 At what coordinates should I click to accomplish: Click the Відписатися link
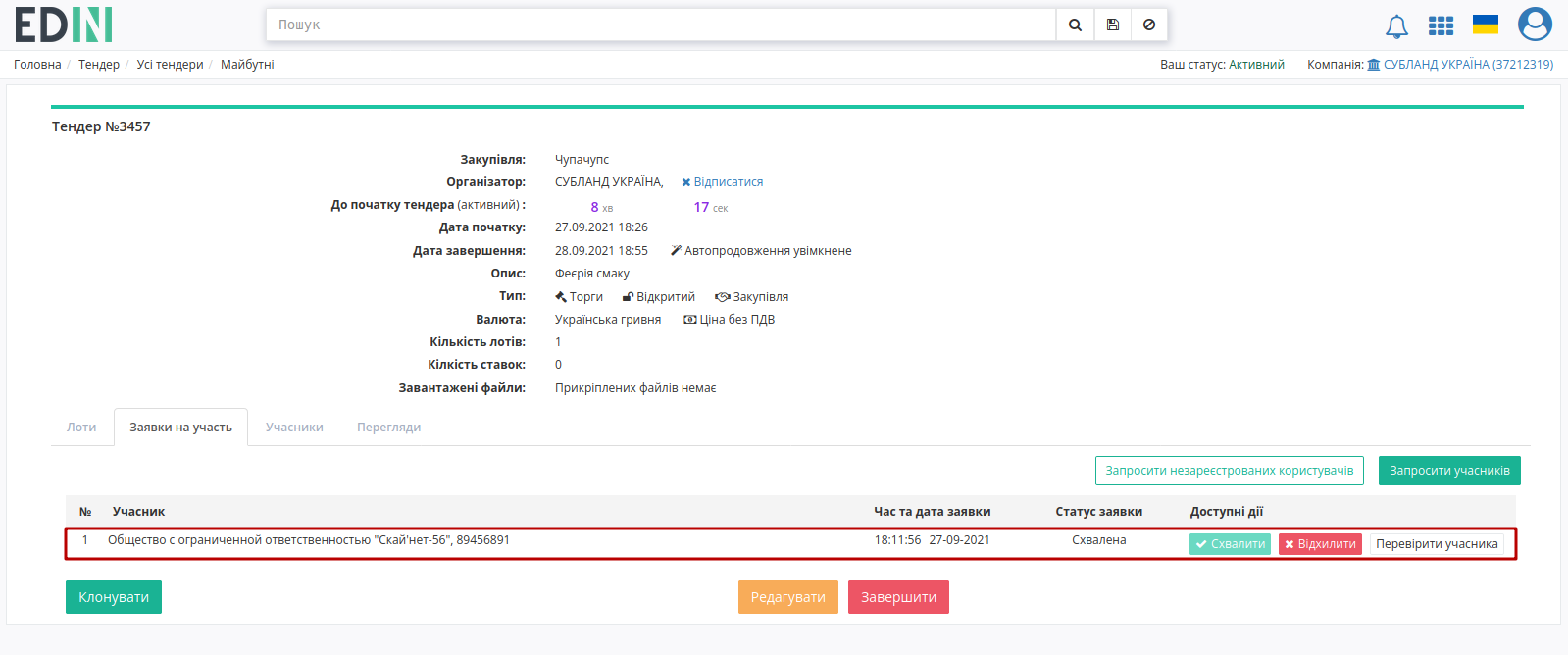[722, 182]
